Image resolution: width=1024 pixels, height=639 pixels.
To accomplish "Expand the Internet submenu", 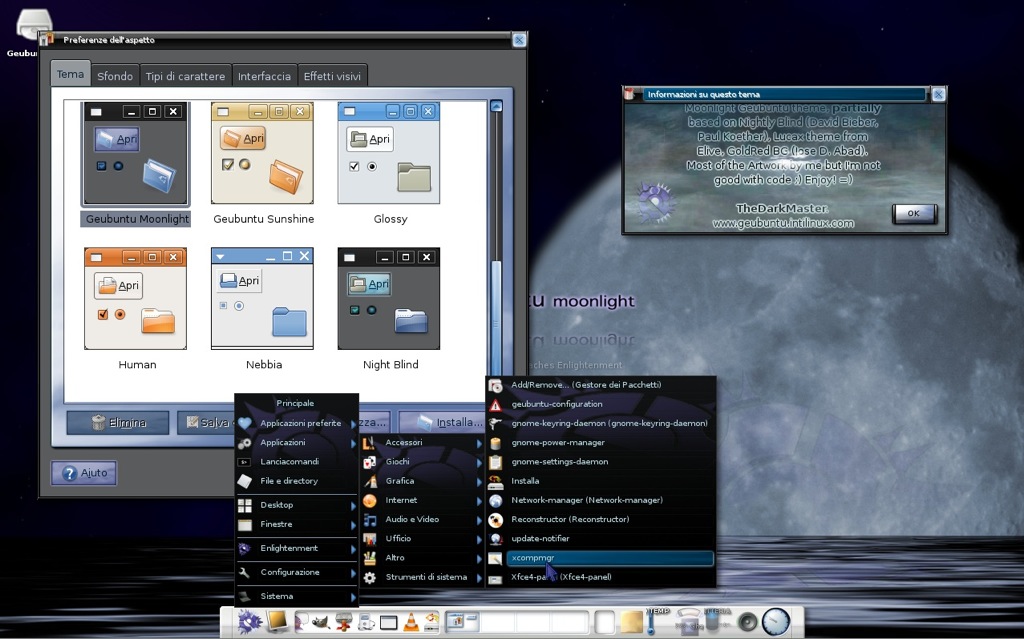I will tap(423, 500).
